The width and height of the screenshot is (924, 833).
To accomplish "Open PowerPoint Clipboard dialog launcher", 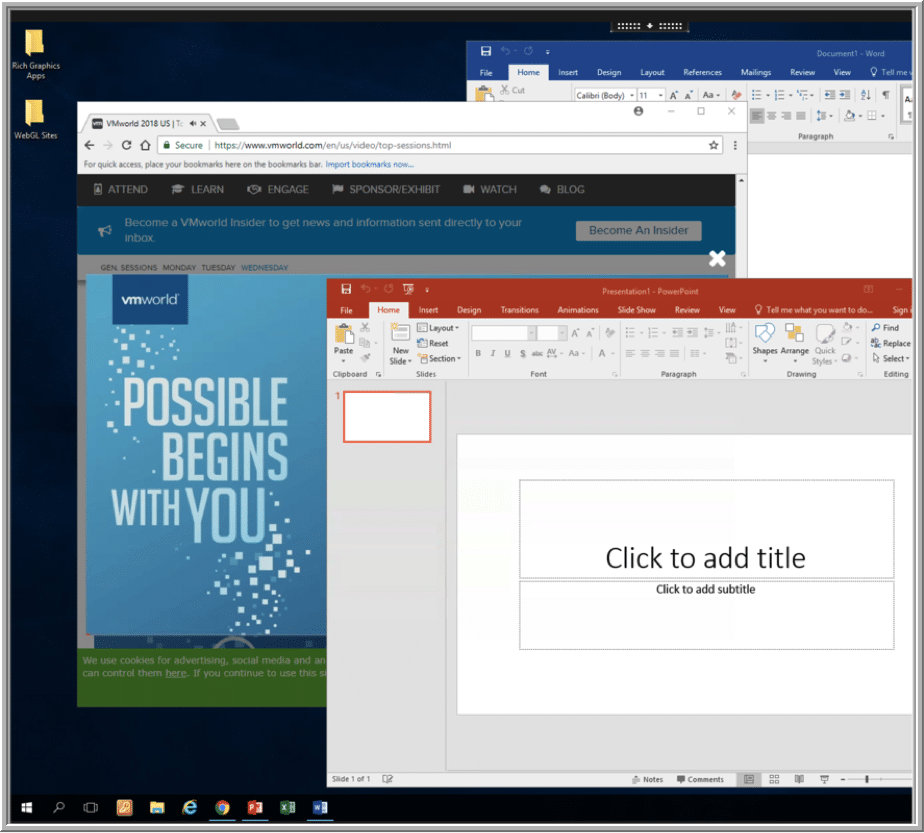I will pyautogui.click(x=378, y=374).
